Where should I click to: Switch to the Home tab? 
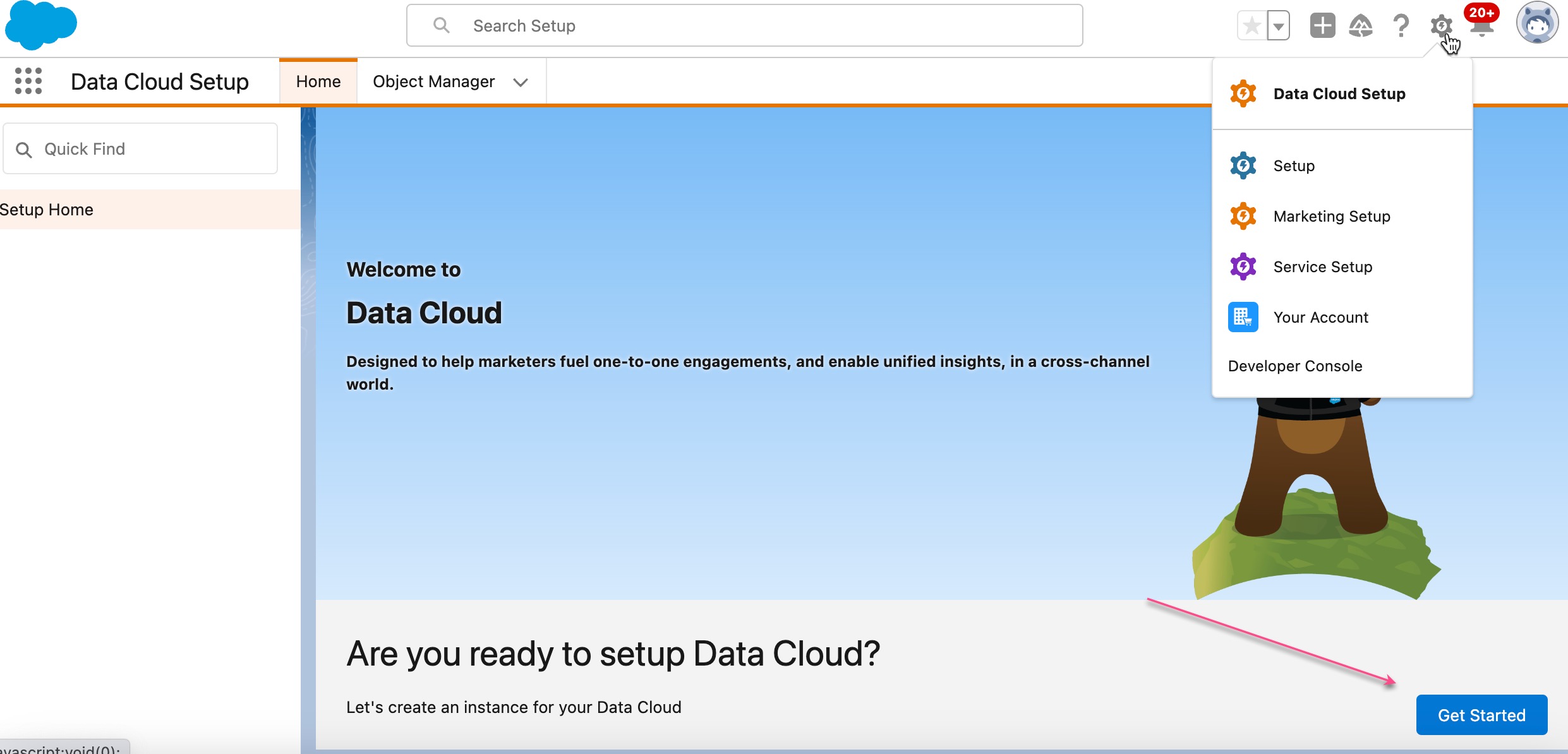click(x=318, y=81)
